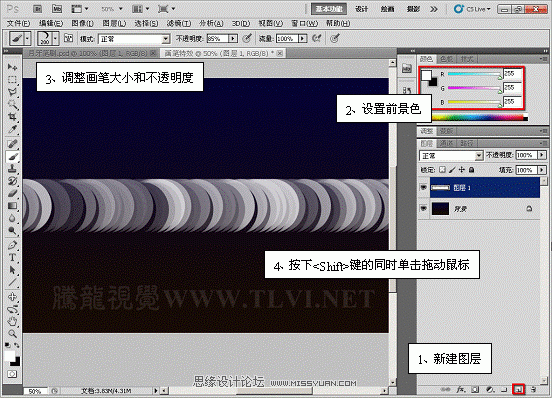Select the Eyedropper tool
The width and height of the screenshot is (552, 398).
point(12,129)
